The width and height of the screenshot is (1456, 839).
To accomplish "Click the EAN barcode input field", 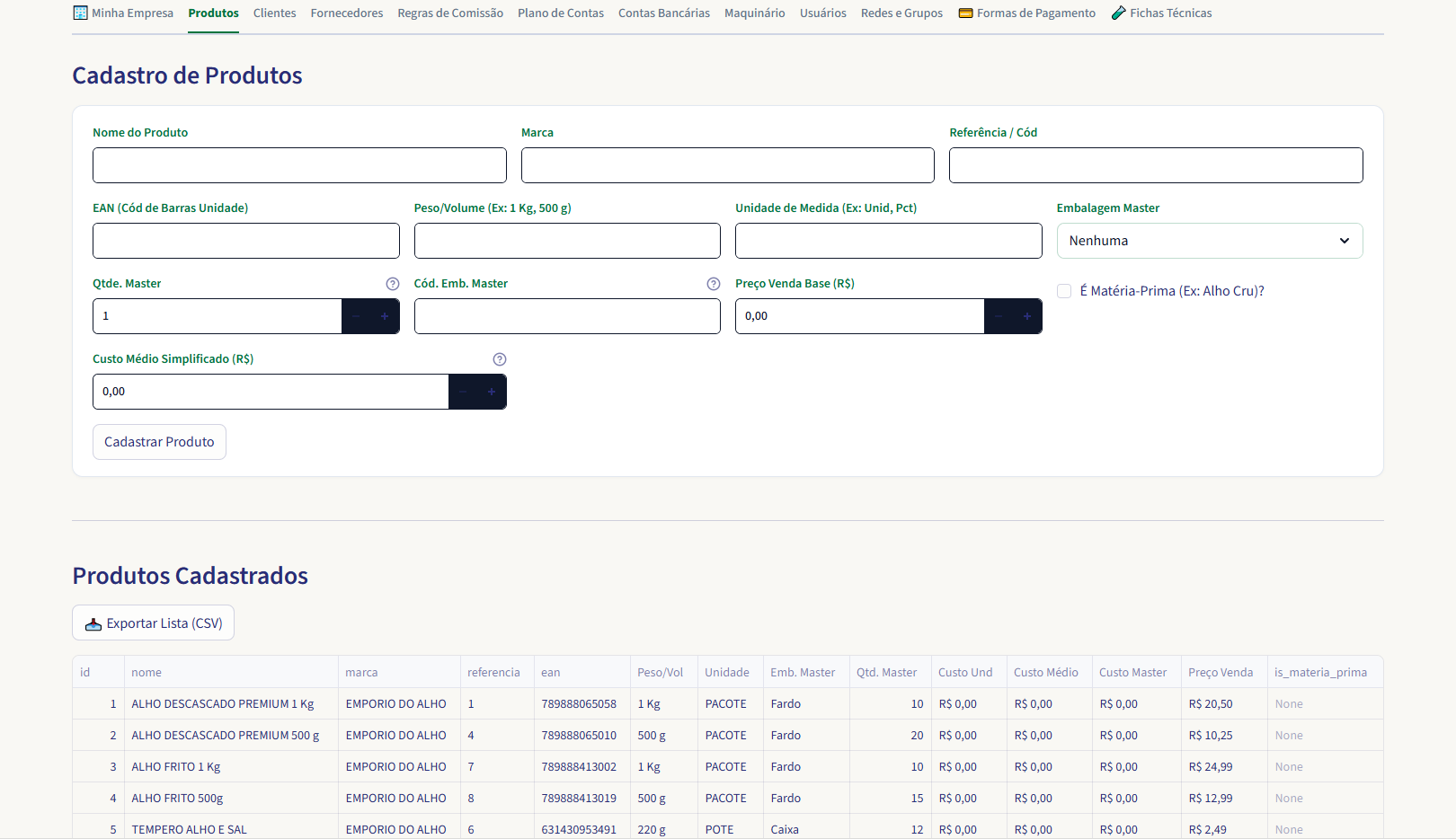I will pyautogui.click(x=246, y=241).
